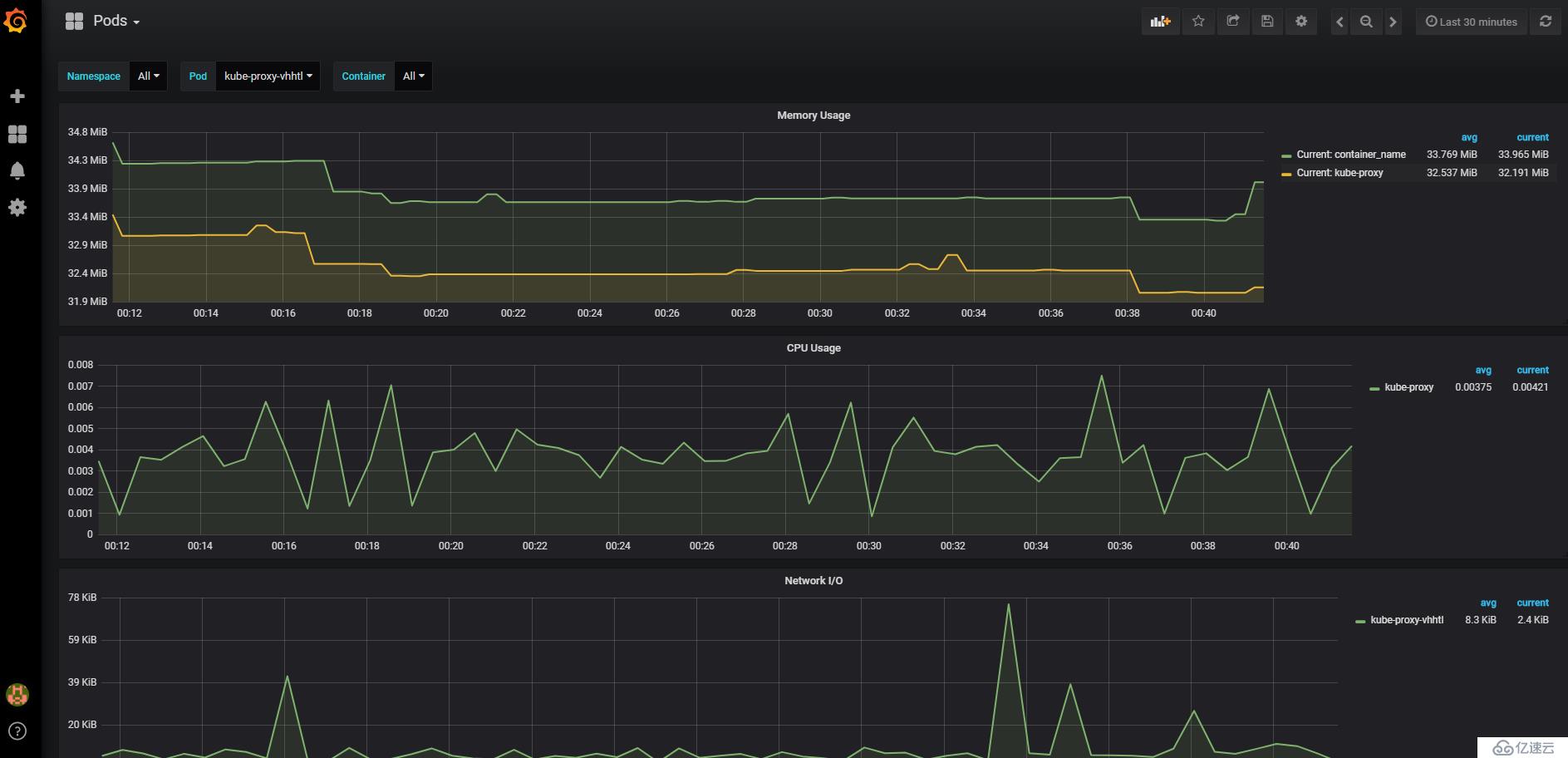The height and width of the screenshot is (758, 1568).
Task: Sort Memory Usage legend by avg
Action: point(1469,137)
